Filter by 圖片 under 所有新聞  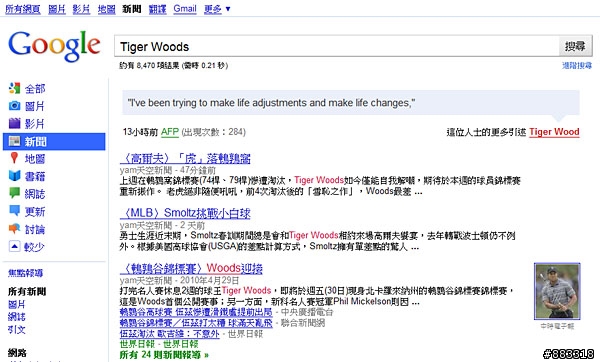click(x=17, y=304)
